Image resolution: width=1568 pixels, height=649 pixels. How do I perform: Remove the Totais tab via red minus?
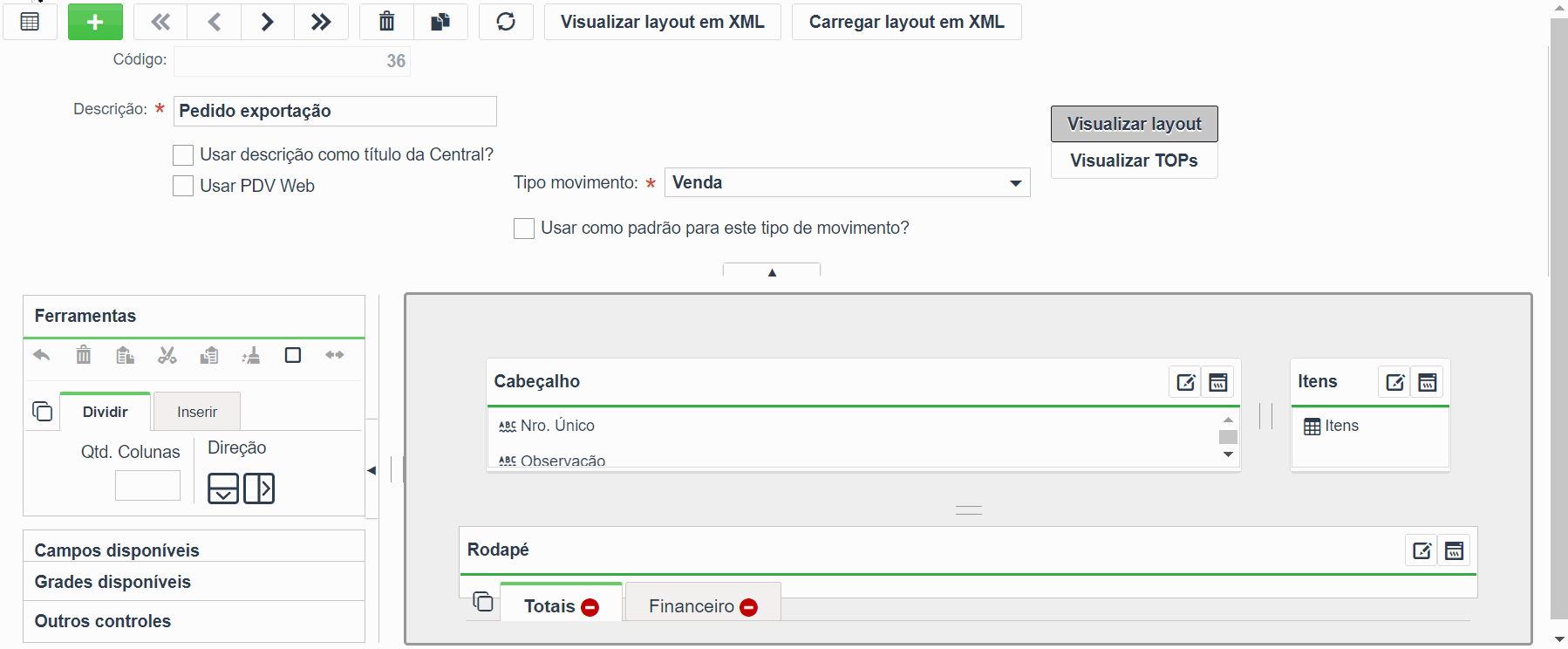[590, 607]
